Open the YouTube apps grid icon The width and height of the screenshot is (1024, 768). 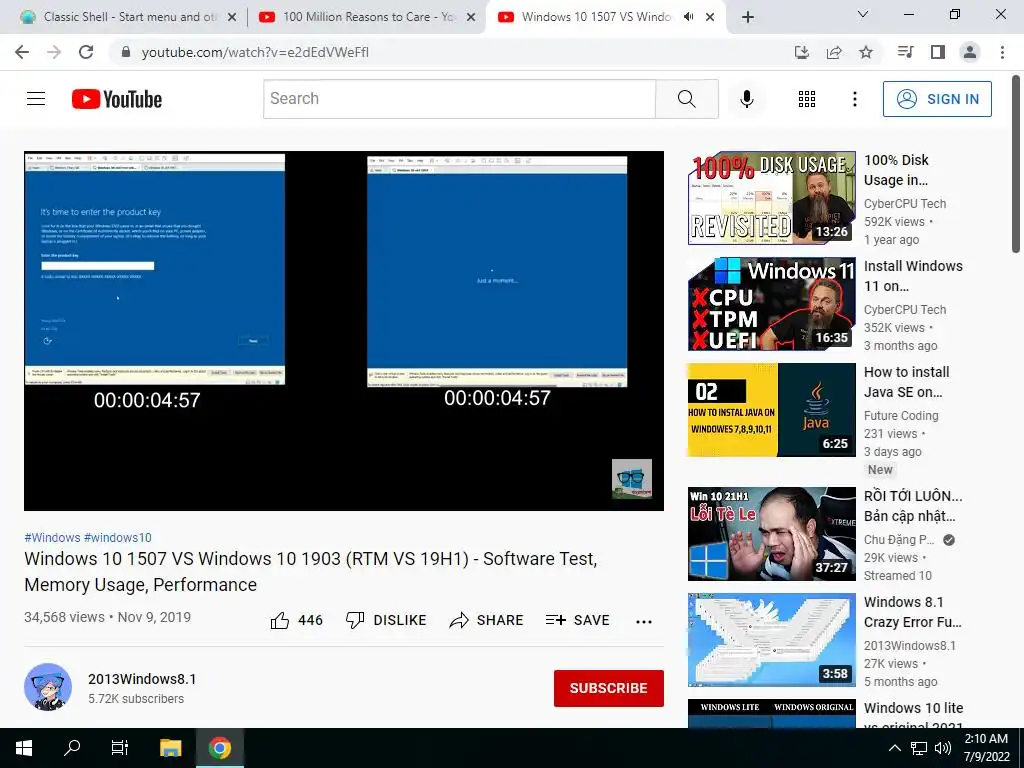(807, 99)
